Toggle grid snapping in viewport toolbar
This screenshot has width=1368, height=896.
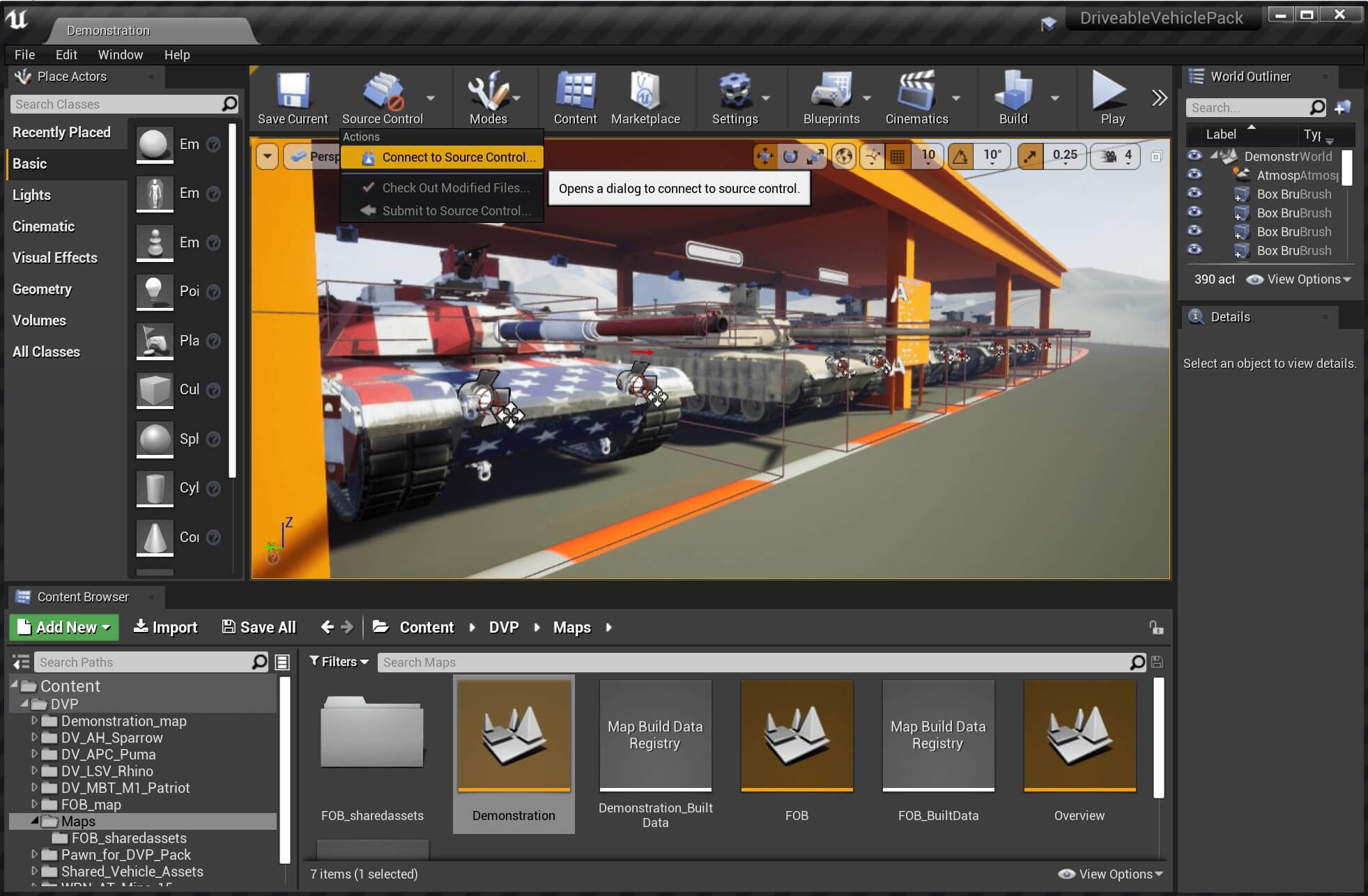[898, 156]
